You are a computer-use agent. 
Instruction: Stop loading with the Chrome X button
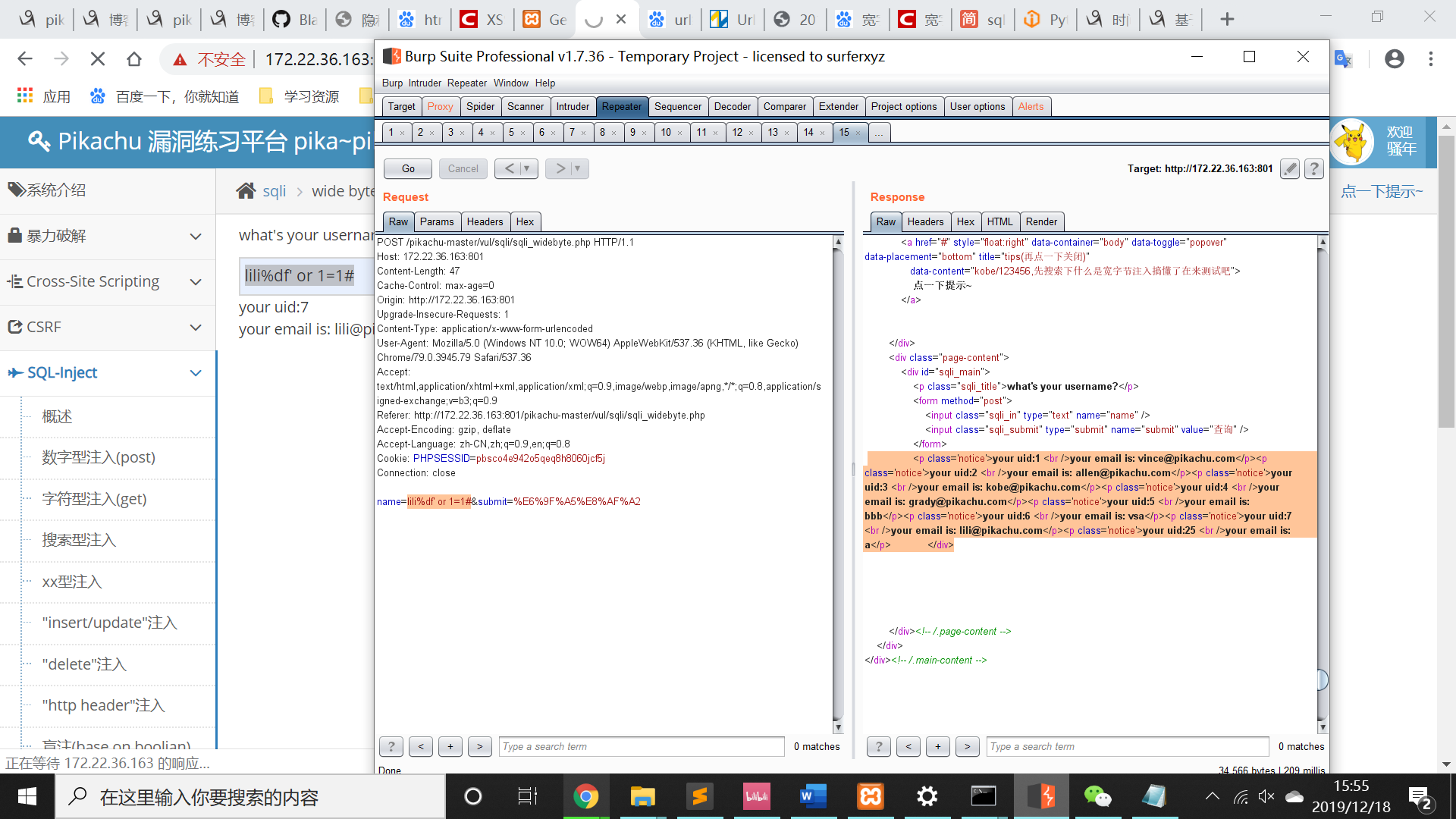98,59
